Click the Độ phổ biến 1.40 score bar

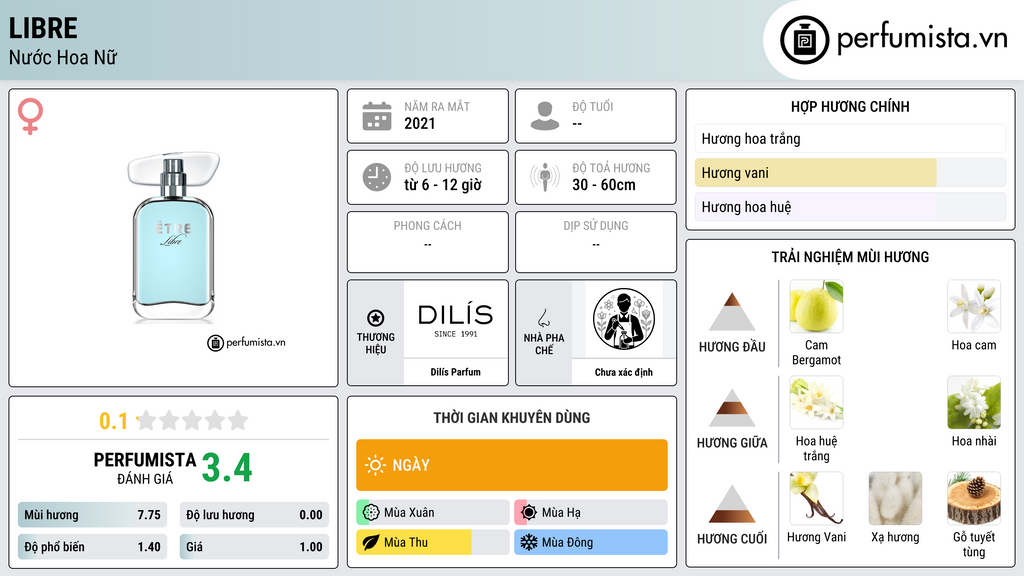pos(92,547)
